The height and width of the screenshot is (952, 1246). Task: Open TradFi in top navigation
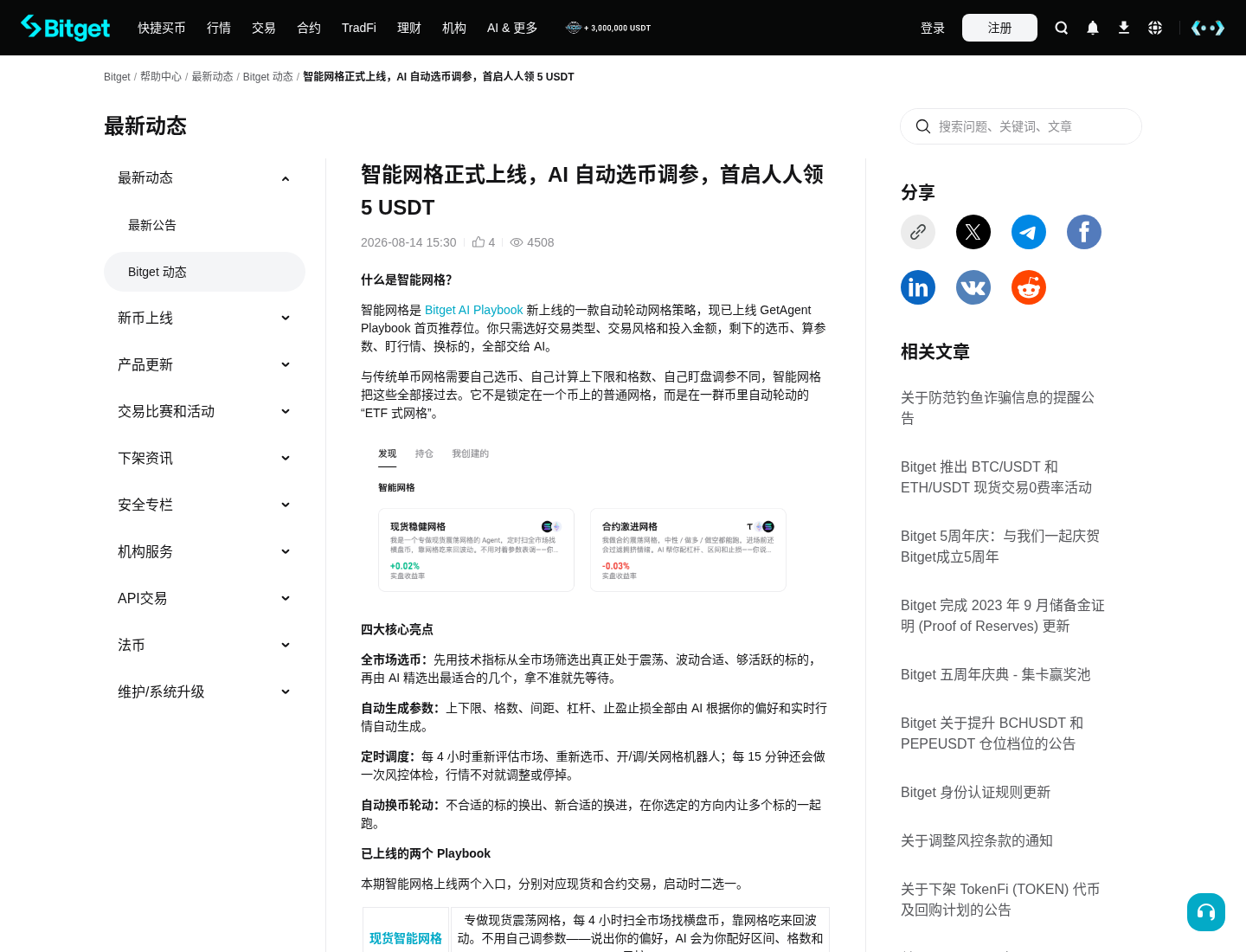(x=359, y=28)
